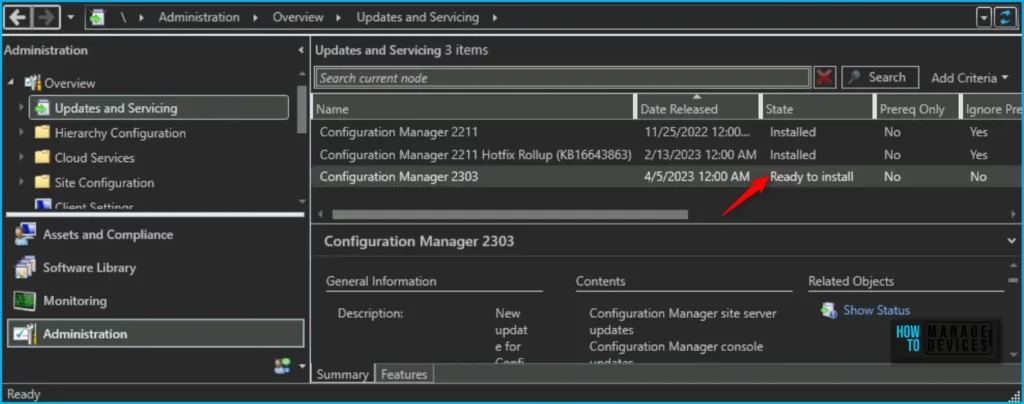Click the Site Configuration folder icon
The height and width of the screenshot is (404, 1024).
tap(42, 182)
